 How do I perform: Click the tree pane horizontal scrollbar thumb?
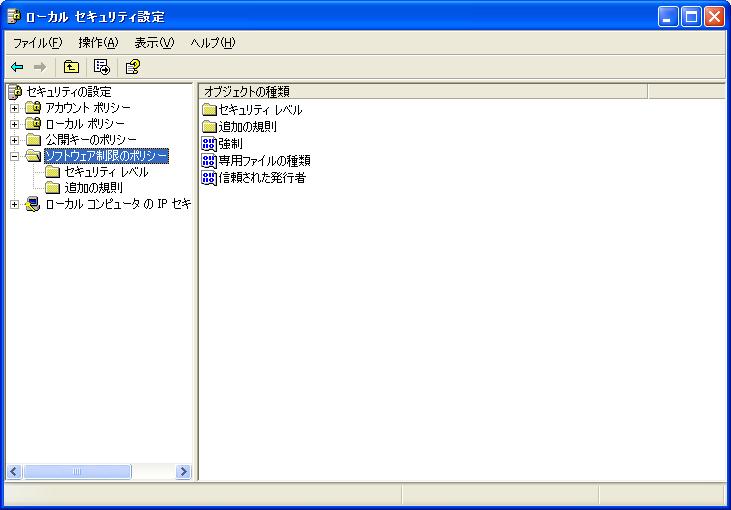pyautogui.click(x=77, y=472)
